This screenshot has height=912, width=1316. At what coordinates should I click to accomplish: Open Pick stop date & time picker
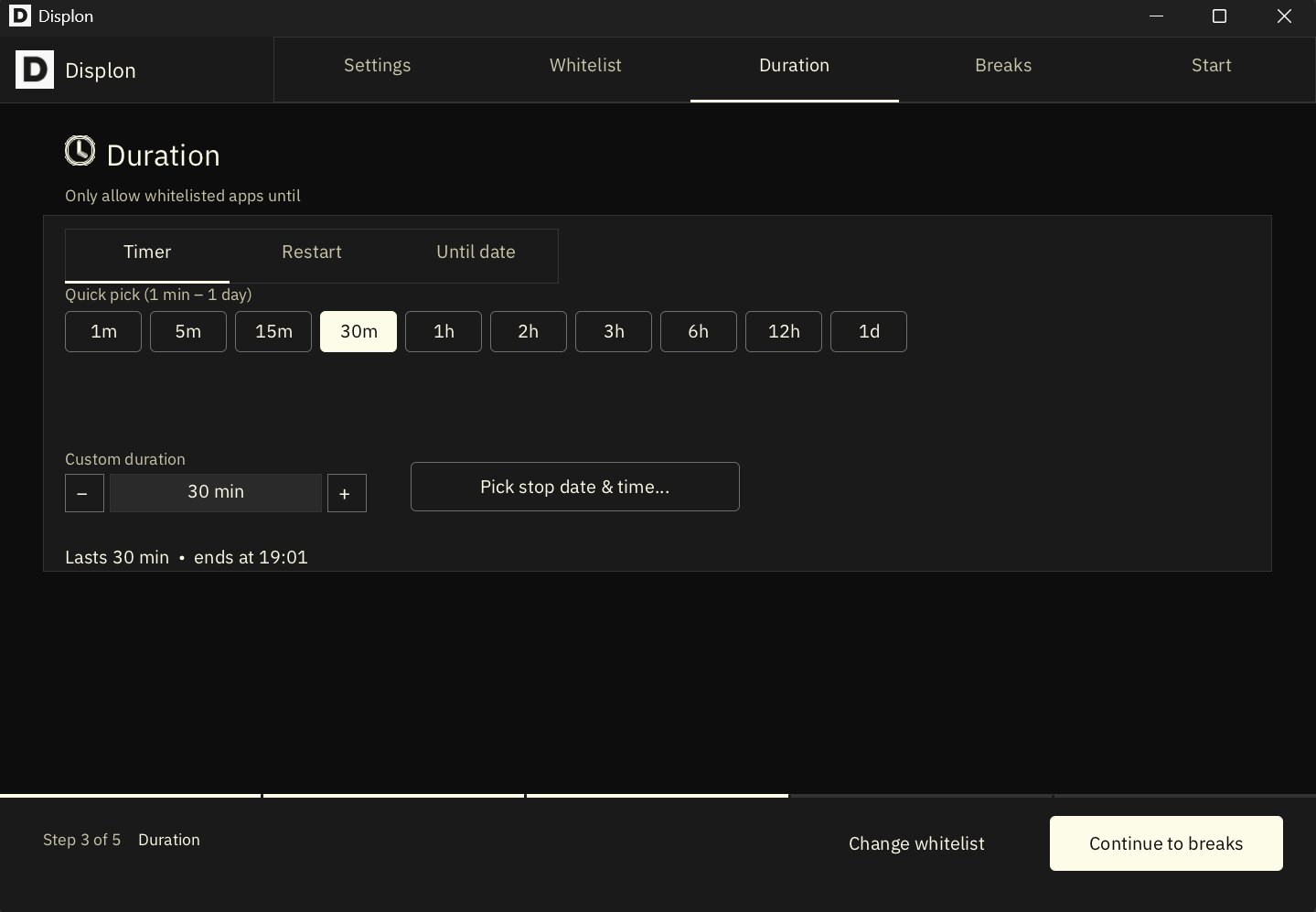pos(575,487)
